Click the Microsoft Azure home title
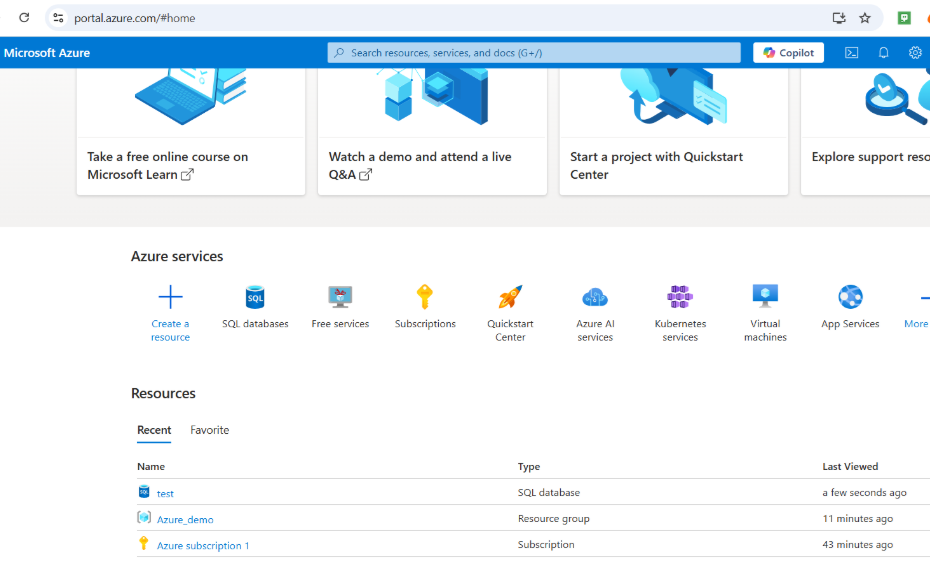The height and width of the screenshot is (561, 930). click(47, 53)
